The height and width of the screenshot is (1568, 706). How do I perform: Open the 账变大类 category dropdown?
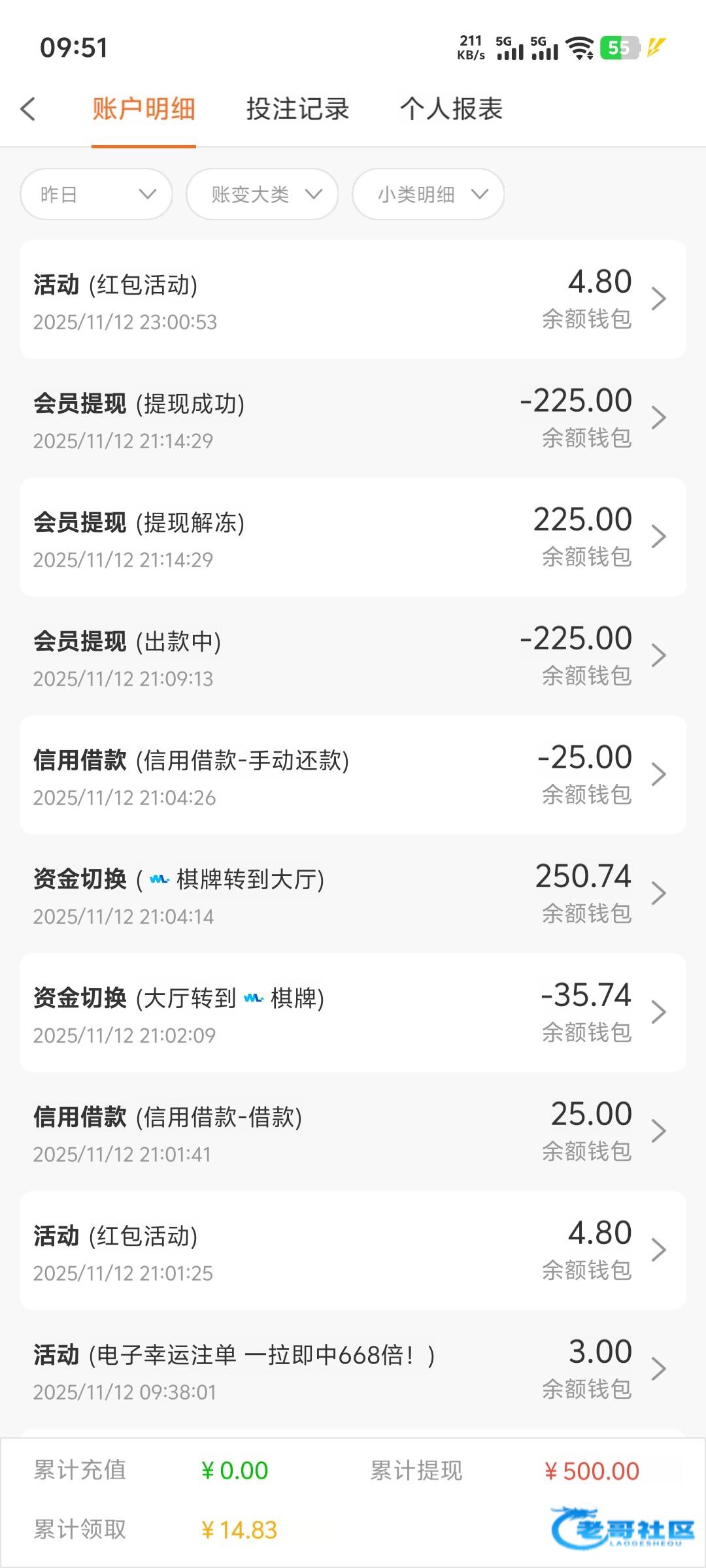[x=262, y=194]
